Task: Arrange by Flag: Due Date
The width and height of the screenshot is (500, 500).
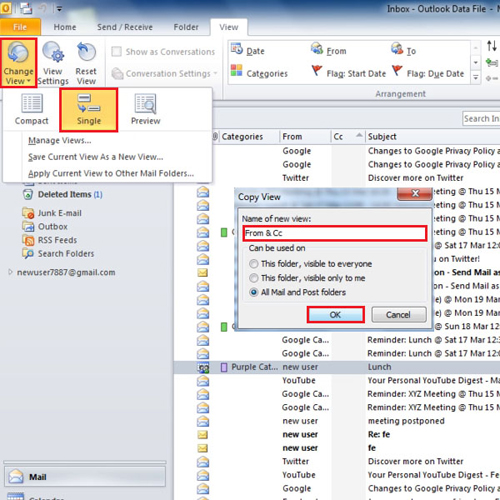Action: [x=428, y=73]
